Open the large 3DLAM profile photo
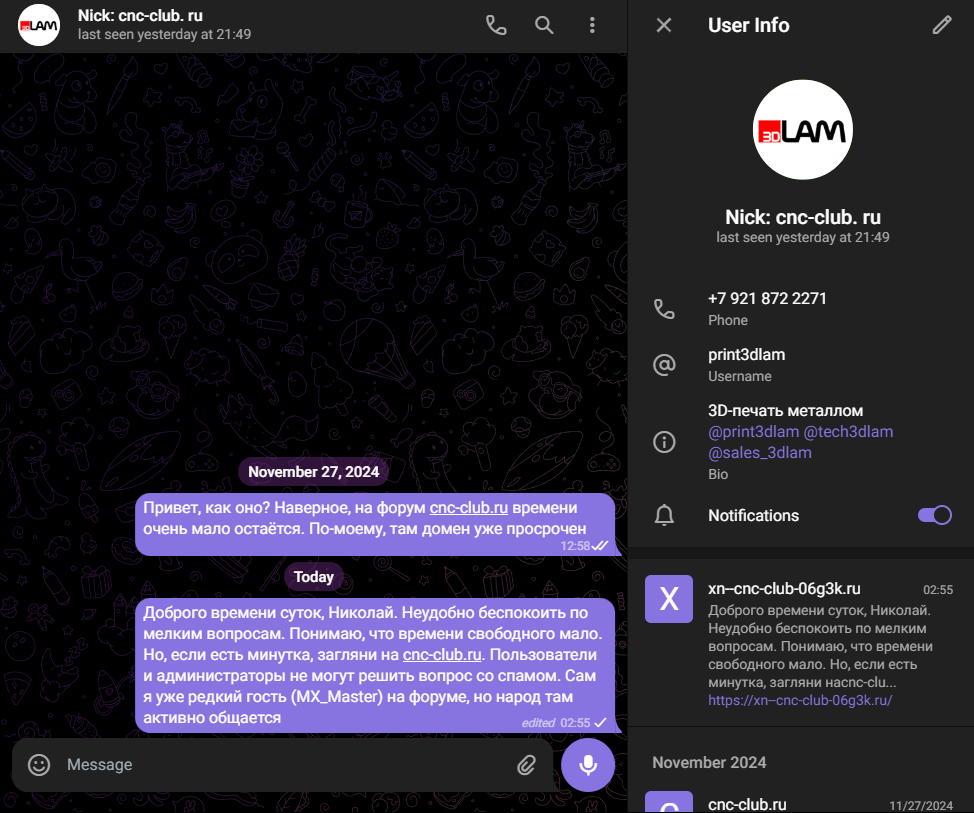974x813 pixels. click(803, 130)
